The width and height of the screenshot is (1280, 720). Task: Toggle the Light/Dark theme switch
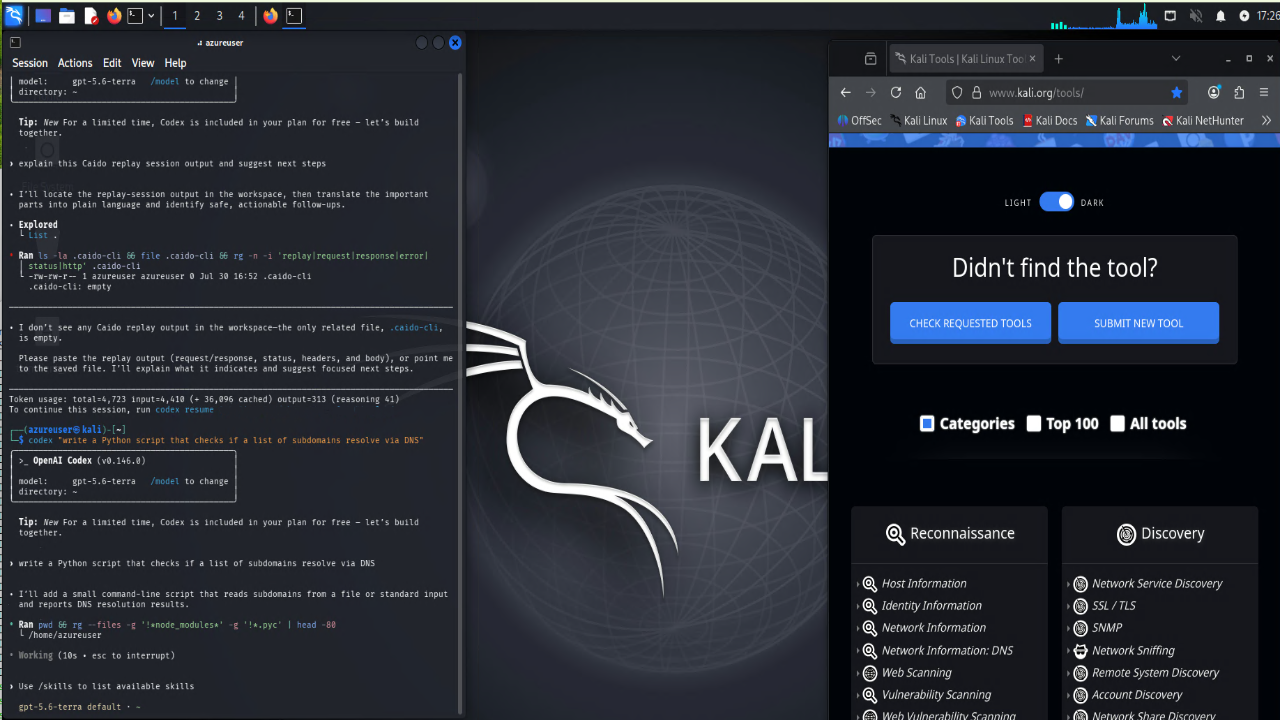click(x=1056, y=202)
